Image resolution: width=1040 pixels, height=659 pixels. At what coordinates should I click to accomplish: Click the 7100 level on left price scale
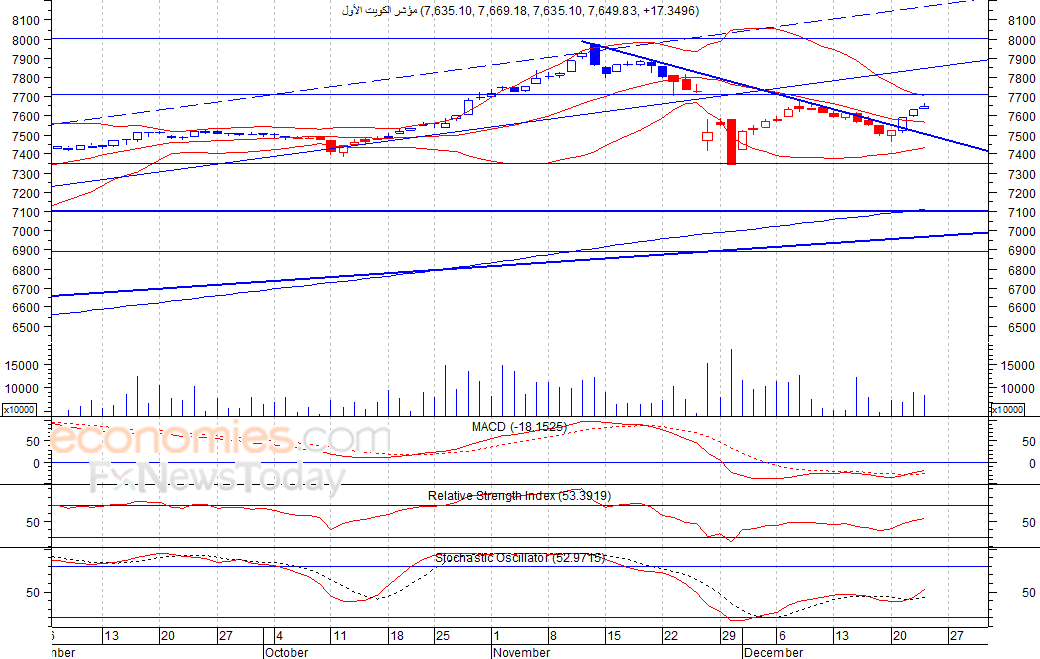26,212
